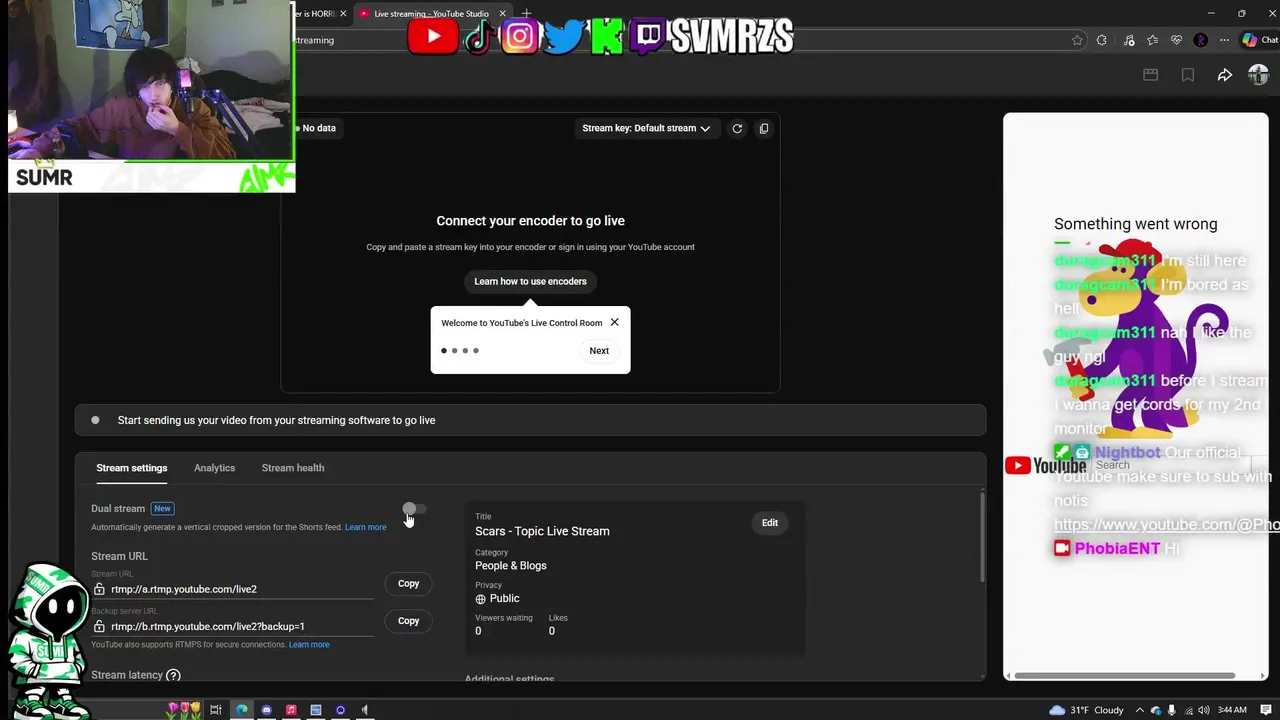Switch to the Analytics tab

pyautogui.click(x=214, y=468)
